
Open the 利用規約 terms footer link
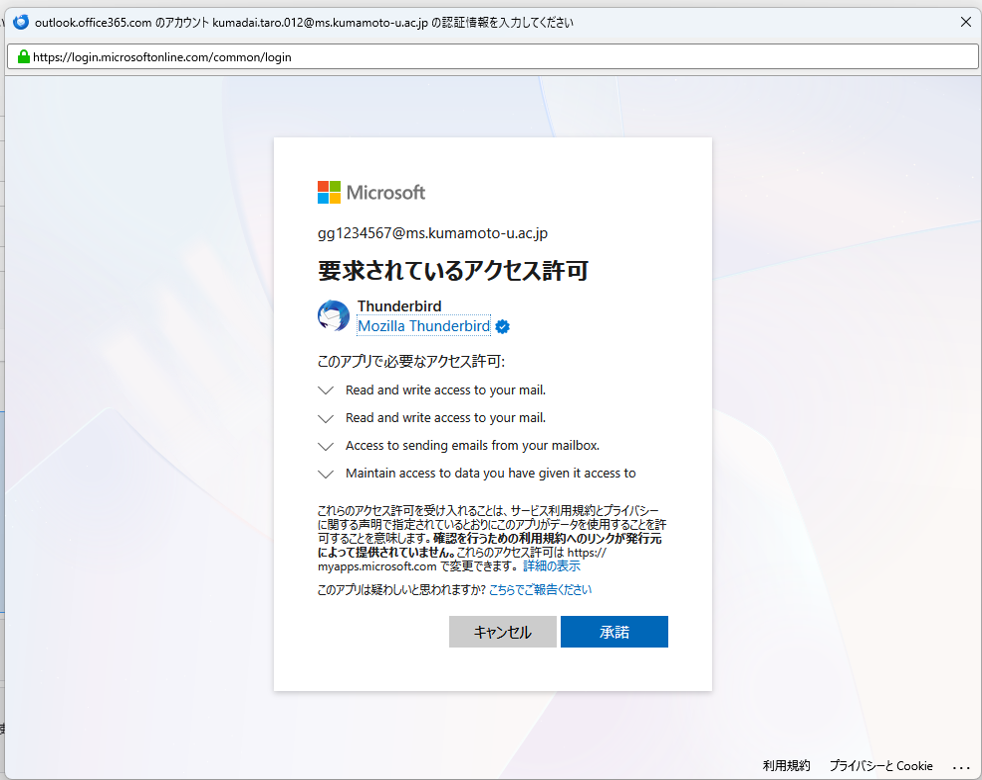787,766
